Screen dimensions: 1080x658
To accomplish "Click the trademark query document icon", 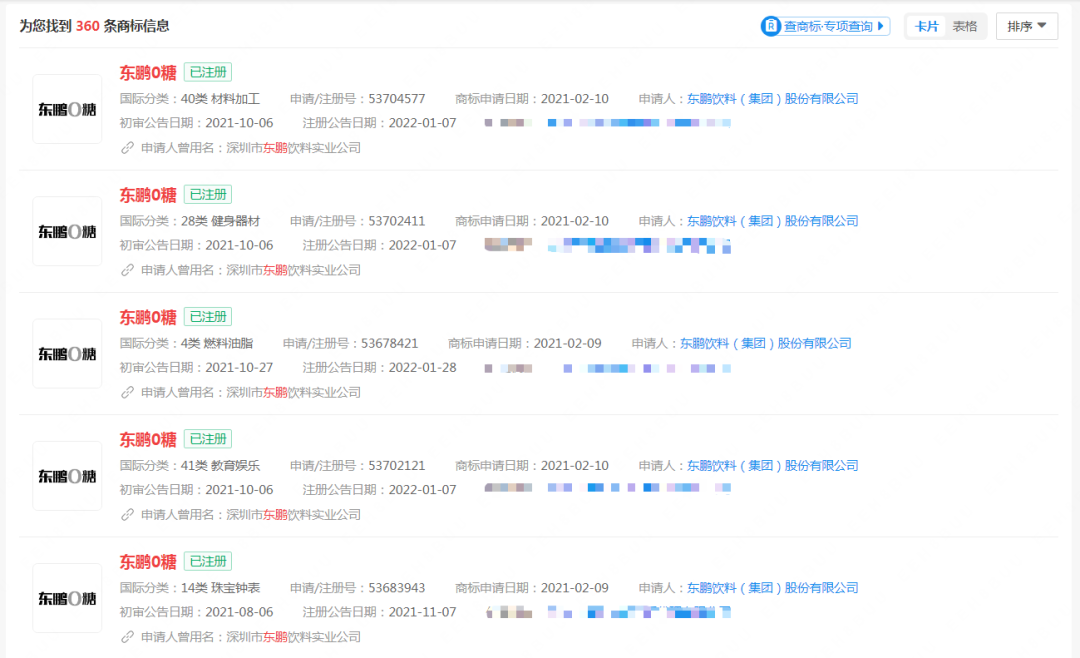I will point(771,26).
